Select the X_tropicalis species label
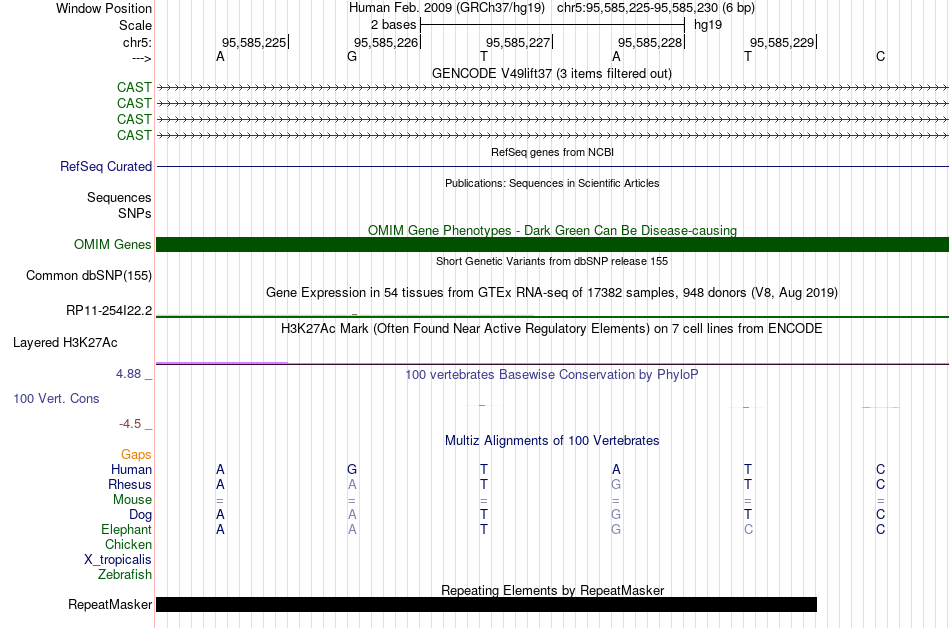 [118, 560]
